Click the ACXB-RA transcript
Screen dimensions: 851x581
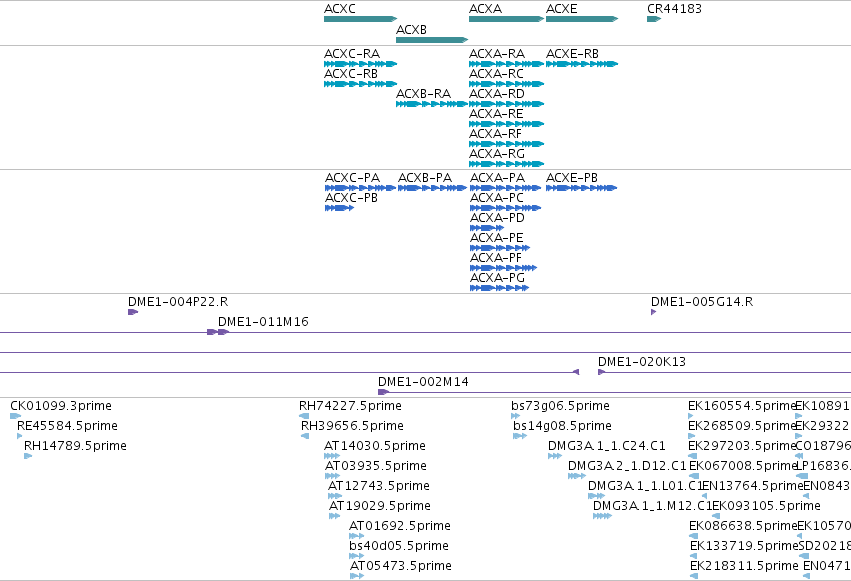pos(432,104)
